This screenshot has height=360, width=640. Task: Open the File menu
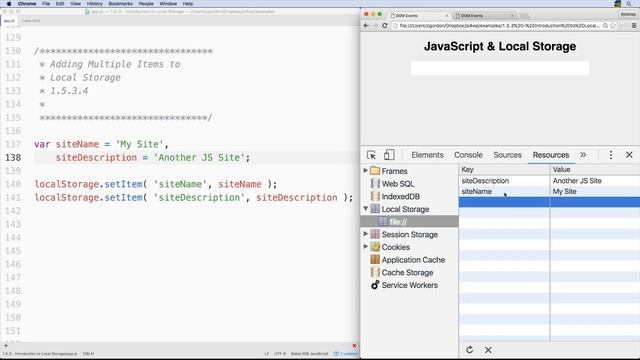[x=46, y=4]
